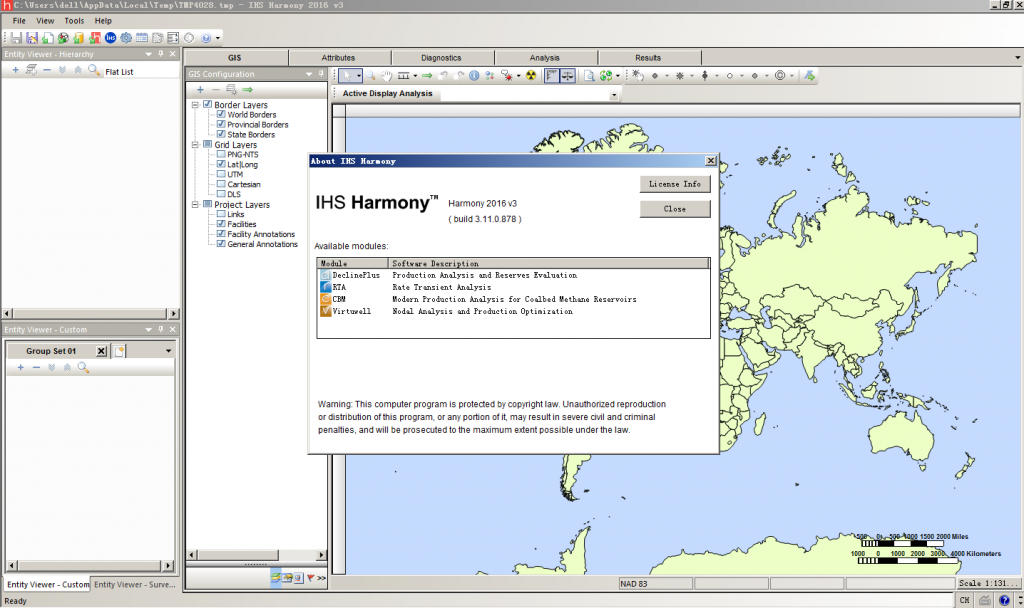Click the balance scale icon in map toolbar

(568, 76)
